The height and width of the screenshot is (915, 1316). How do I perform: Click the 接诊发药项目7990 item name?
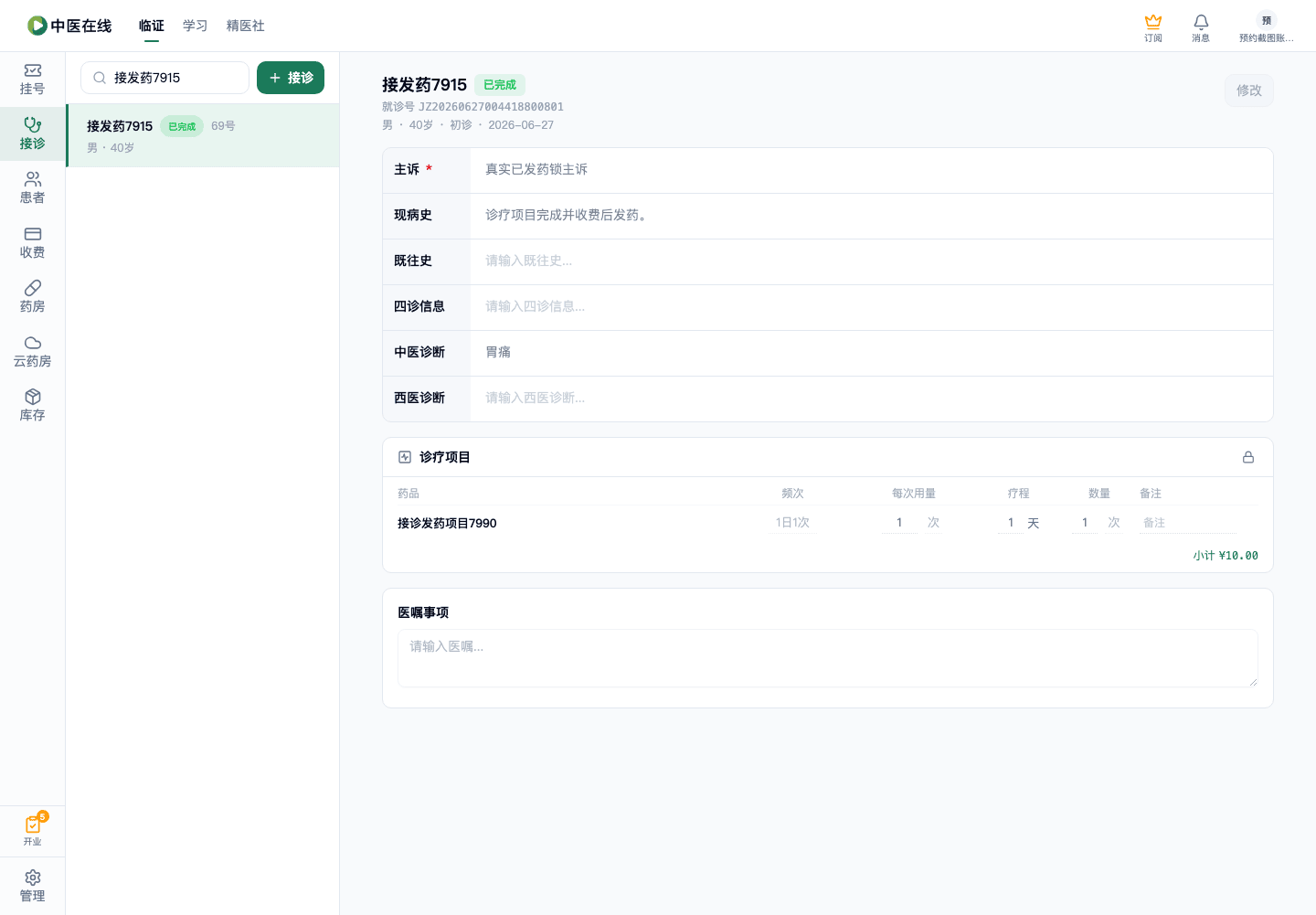point(447,524)
